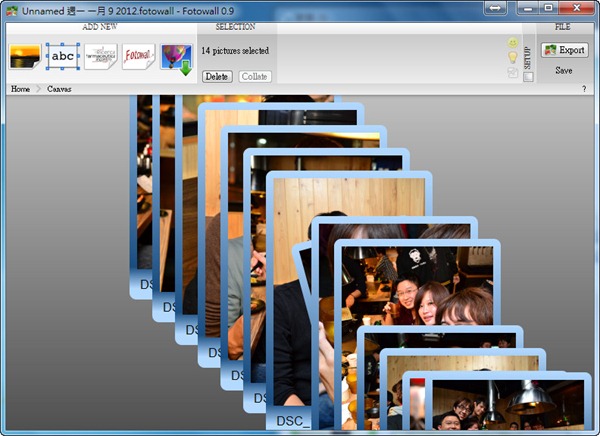Viewport: 600px width, 436px height.
Task: Click Save in the File section
Action: click(x=564, y=71)
